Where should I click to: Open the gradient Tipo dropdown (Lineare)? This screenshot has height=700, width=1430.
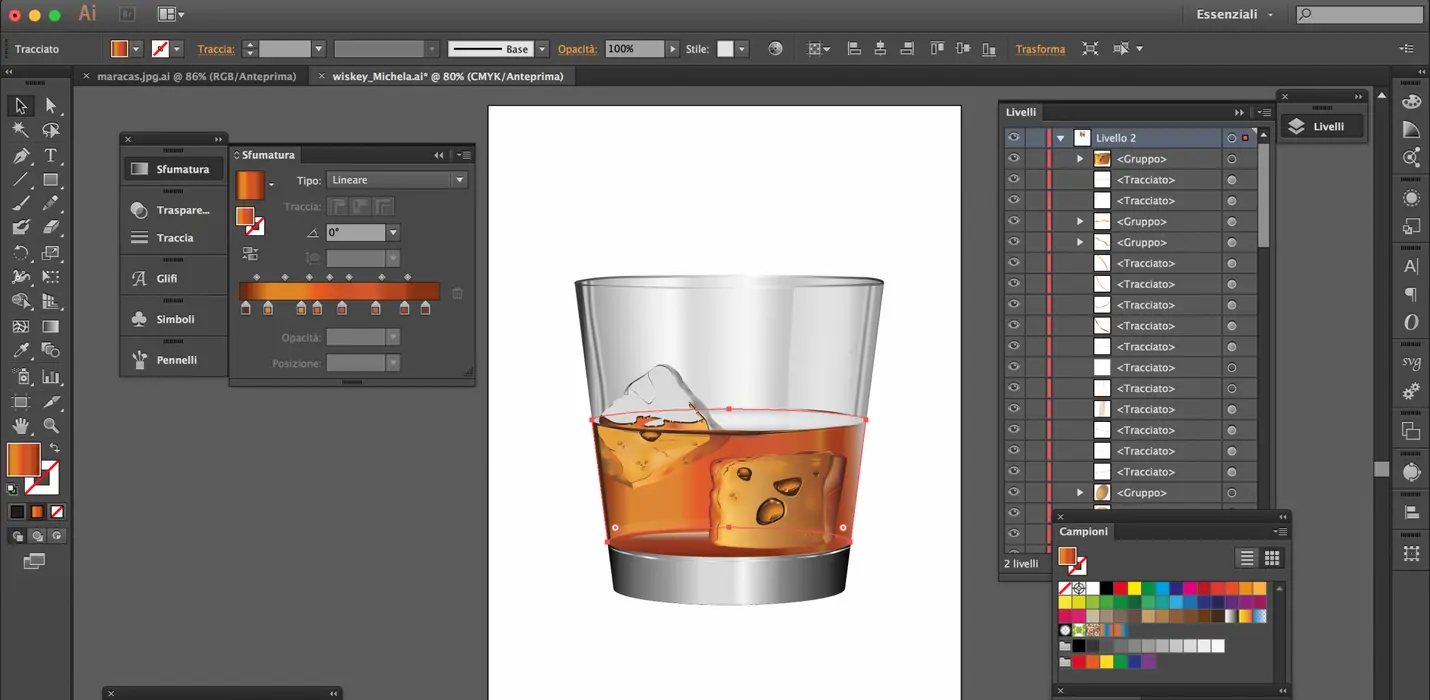pyautogui.click(x=397, y=180)
